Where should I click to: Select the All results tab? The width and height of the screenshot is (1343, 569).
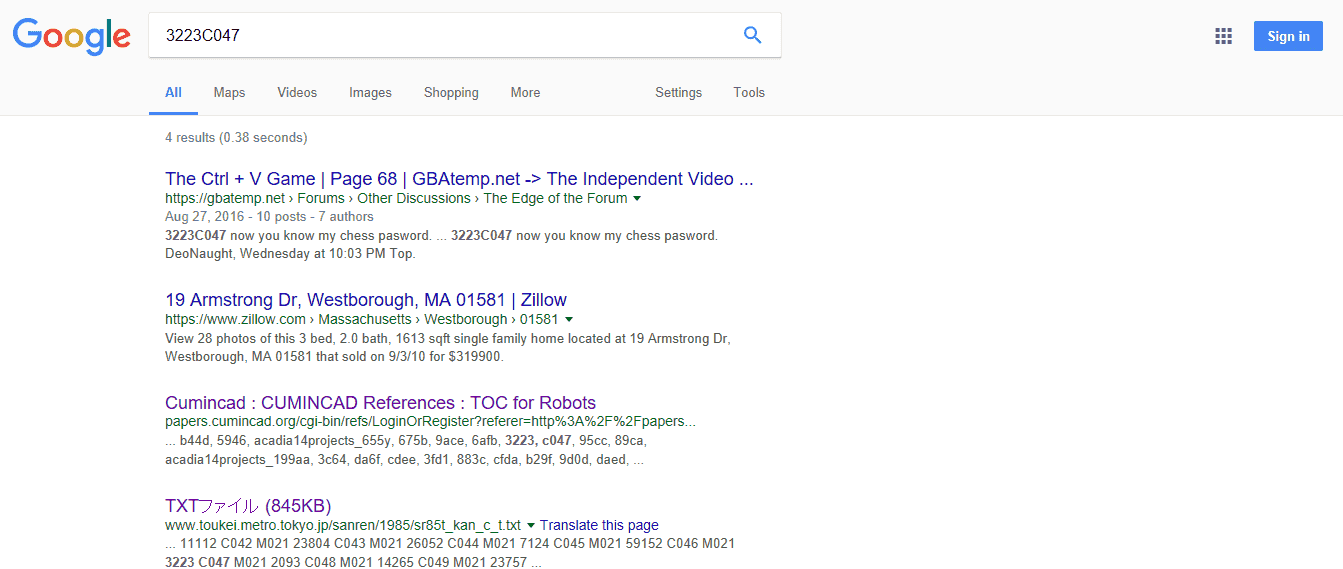[x=173, y=93]
